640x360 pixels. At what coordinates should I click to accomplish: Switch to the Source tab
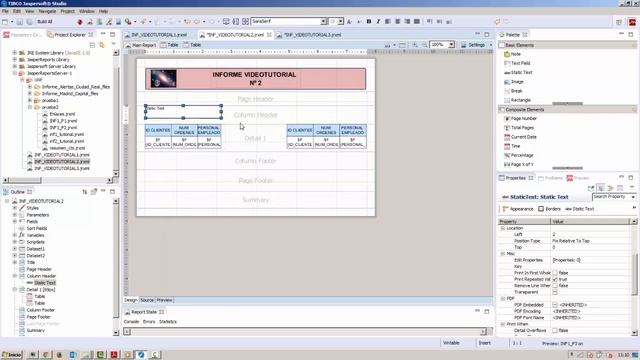click(147, 300)
